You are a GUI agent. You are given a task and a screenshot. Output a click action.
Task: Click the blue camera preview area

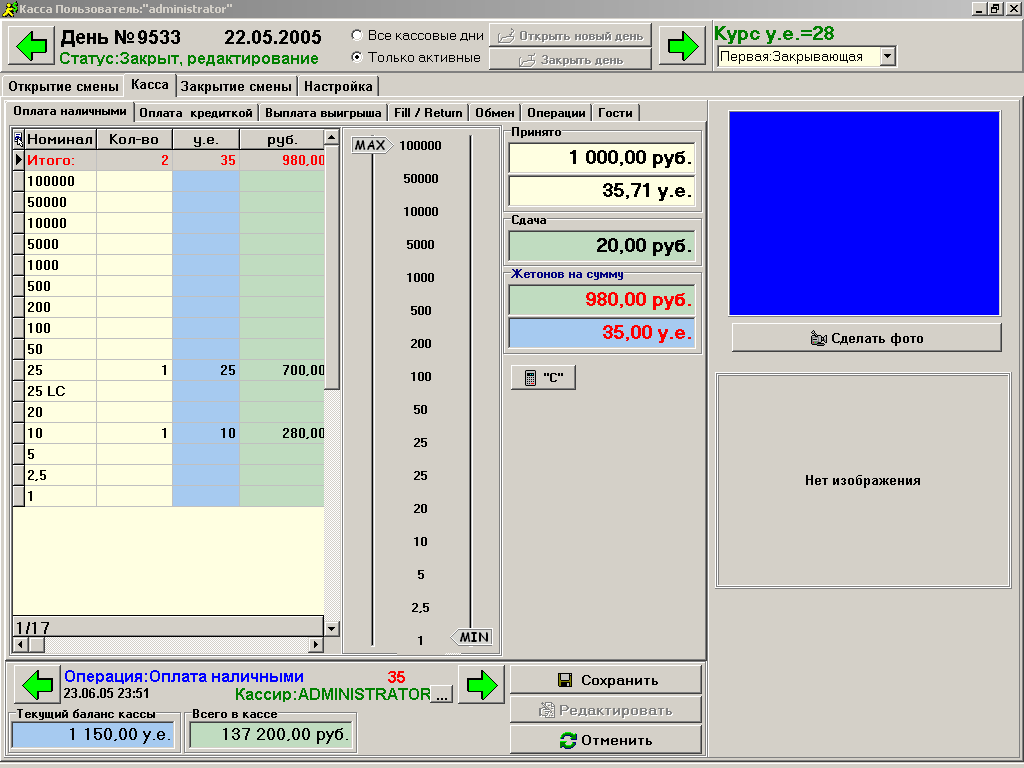[x=864, y=214]
